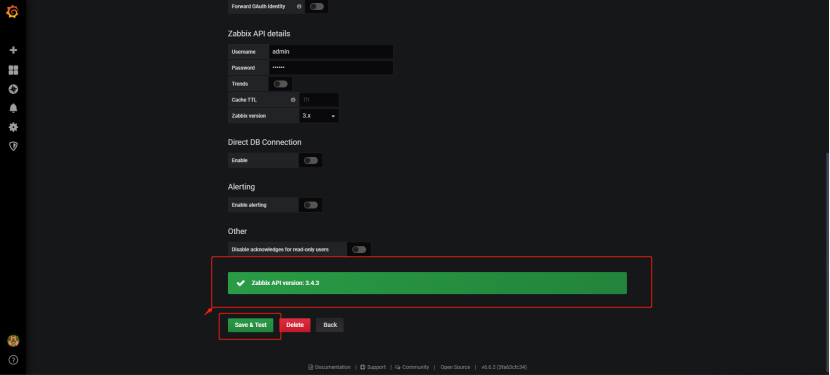Open the Community footer link
Viewport: 830px width, 375px height.
click(x=412, y=367)
